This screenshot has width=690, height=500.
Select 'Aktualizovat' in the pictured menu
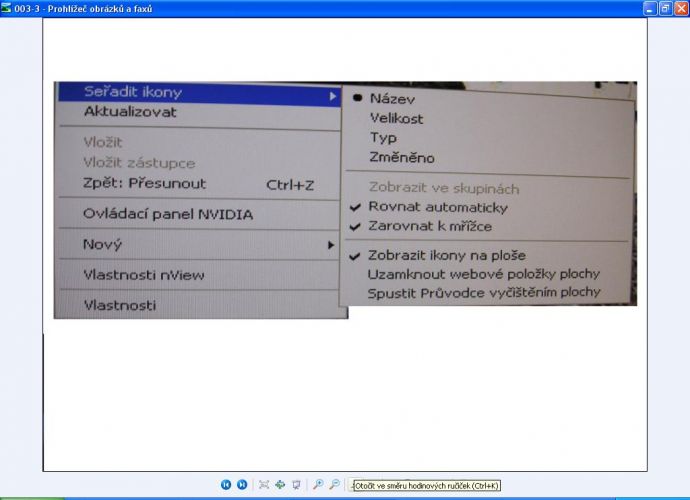point(130,112)
